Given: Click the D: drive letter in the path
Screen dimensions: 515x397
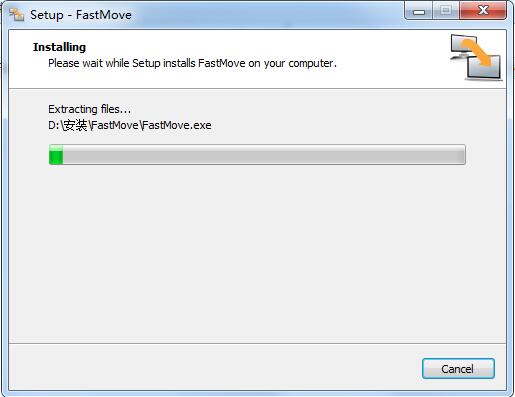Looking at the screenshot, I should tap(54, 125).
